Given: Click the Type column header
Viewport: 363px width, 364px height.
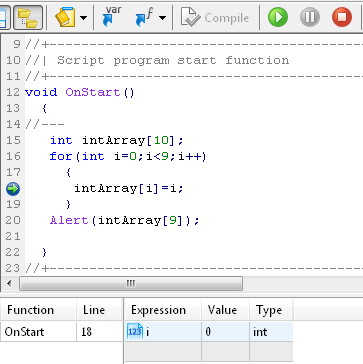Looking at the screenshot, I should [271, 310].
